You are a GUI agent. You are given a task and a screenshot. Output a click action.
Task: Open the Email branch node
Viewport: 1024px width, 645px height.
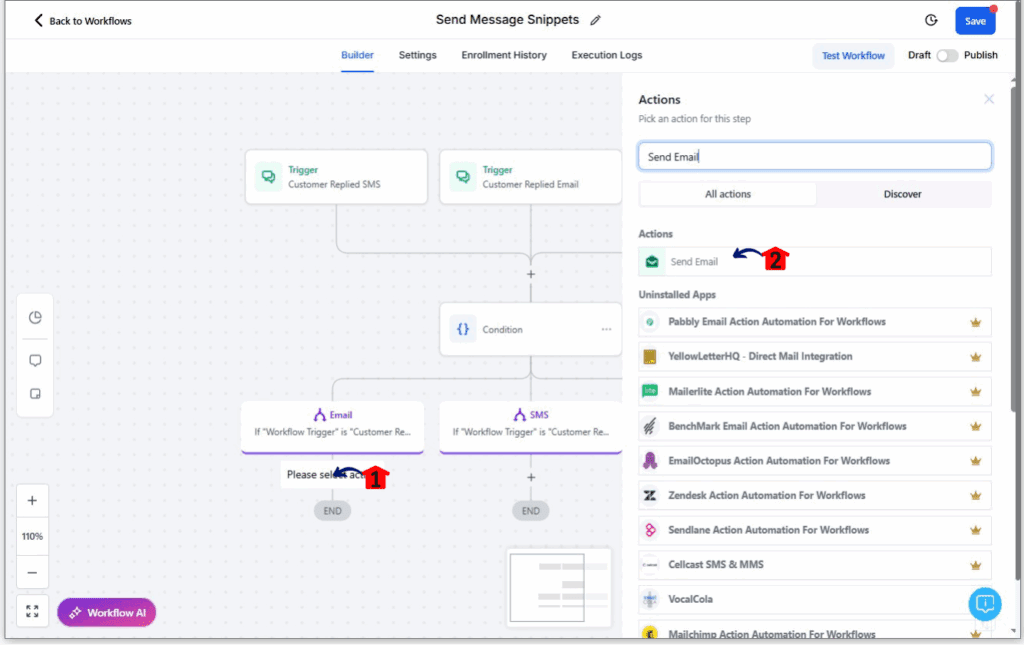pos(332,426)
